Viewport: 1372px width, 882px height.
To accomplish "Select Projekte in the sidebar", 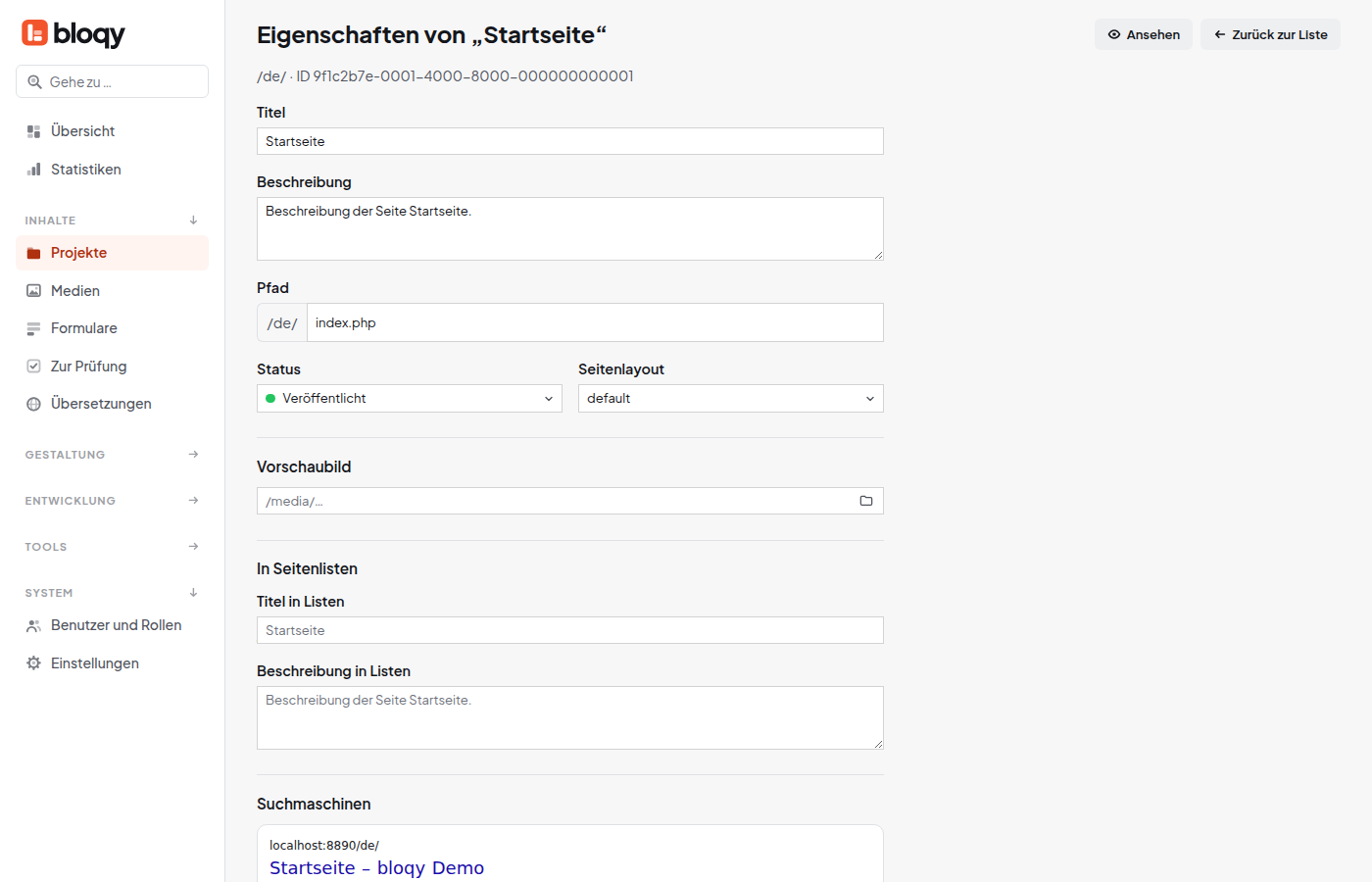I will (112, 253).
